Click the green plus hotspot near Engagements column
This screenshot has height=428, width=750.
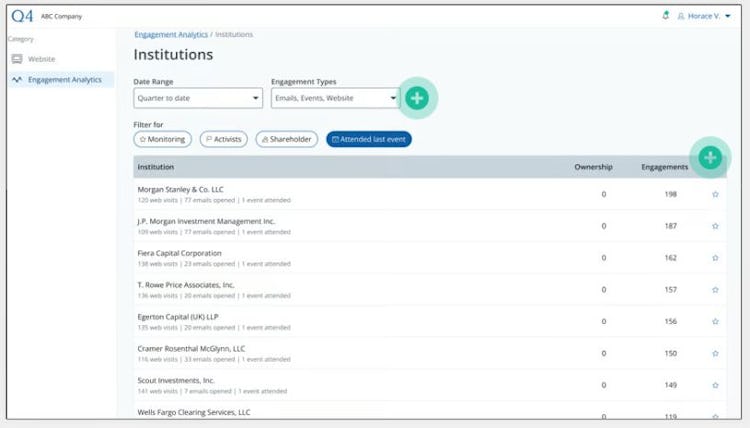pyautogui.click(x=710, y=157)
